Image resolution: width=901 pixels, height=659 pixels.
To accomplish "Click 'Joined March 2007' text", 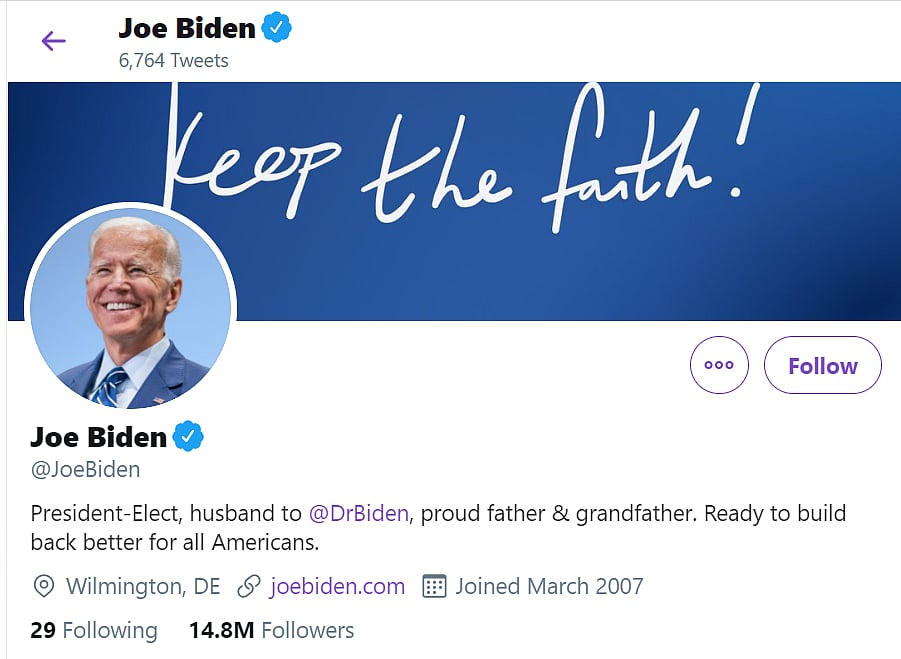I will click(x=549, y=586).
